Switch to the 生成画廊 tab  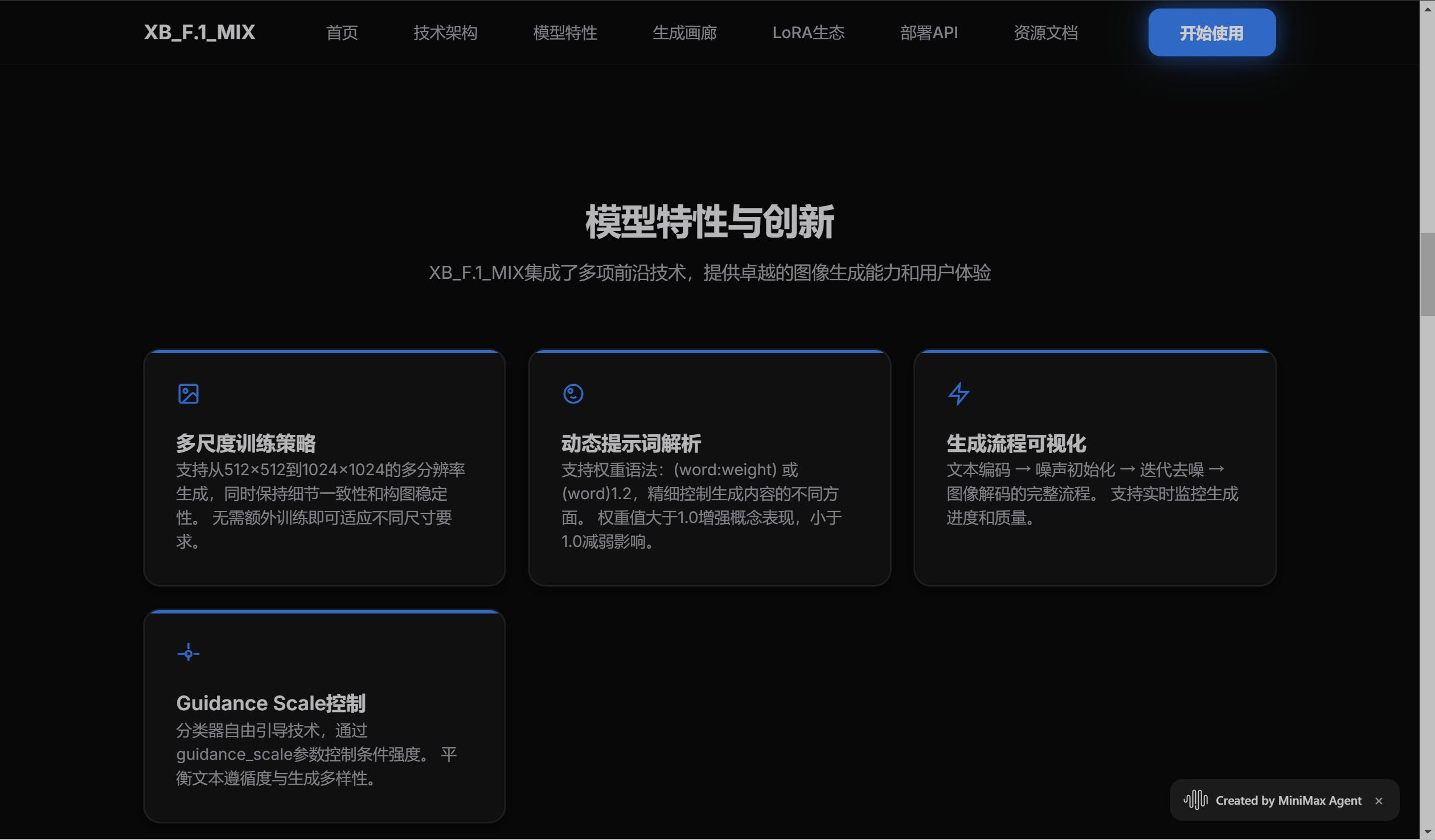click(x=684, y=32)
